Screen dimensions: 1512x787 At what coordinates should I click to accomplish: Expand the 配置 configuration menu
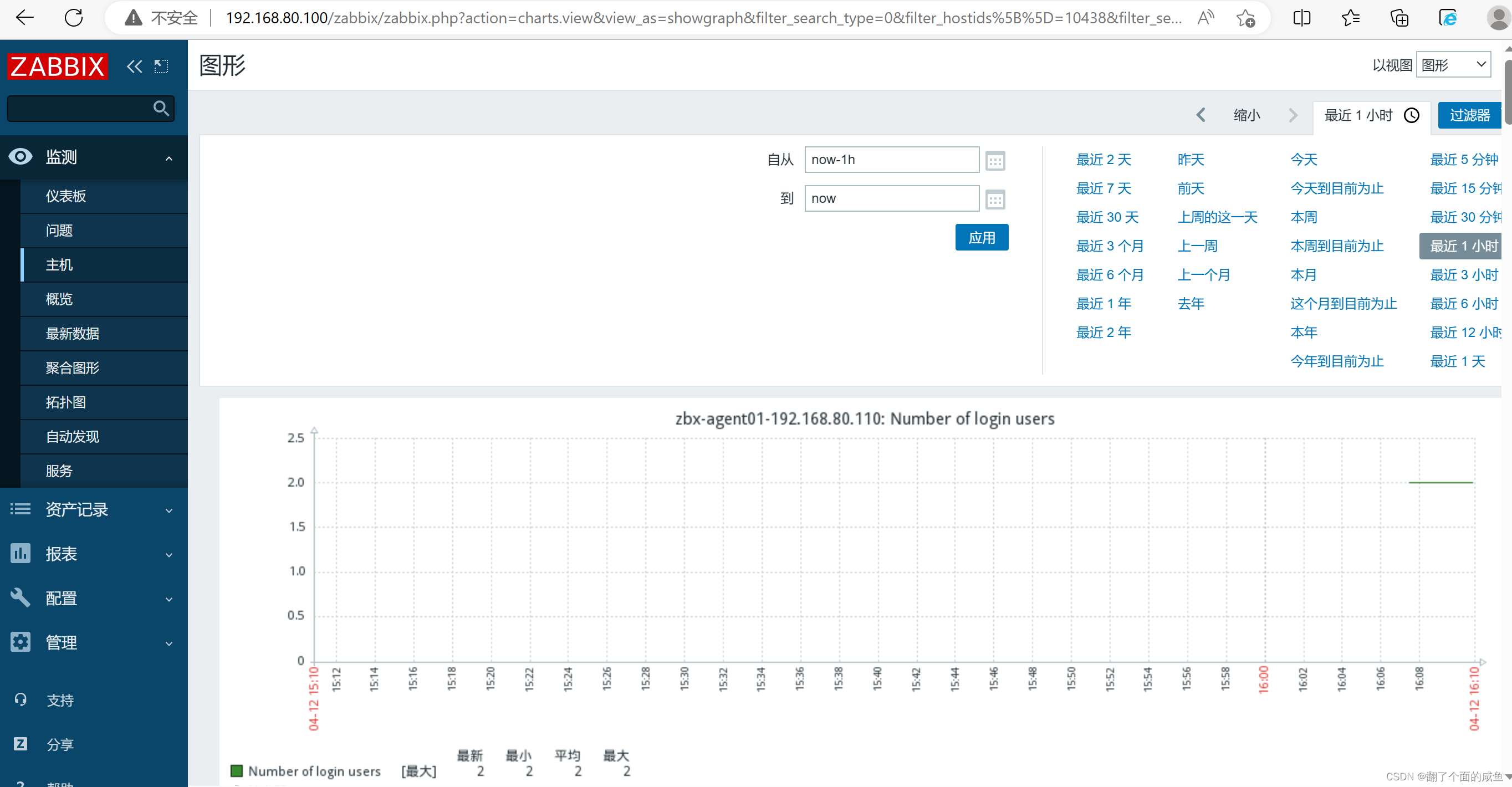tap(62, 598)
